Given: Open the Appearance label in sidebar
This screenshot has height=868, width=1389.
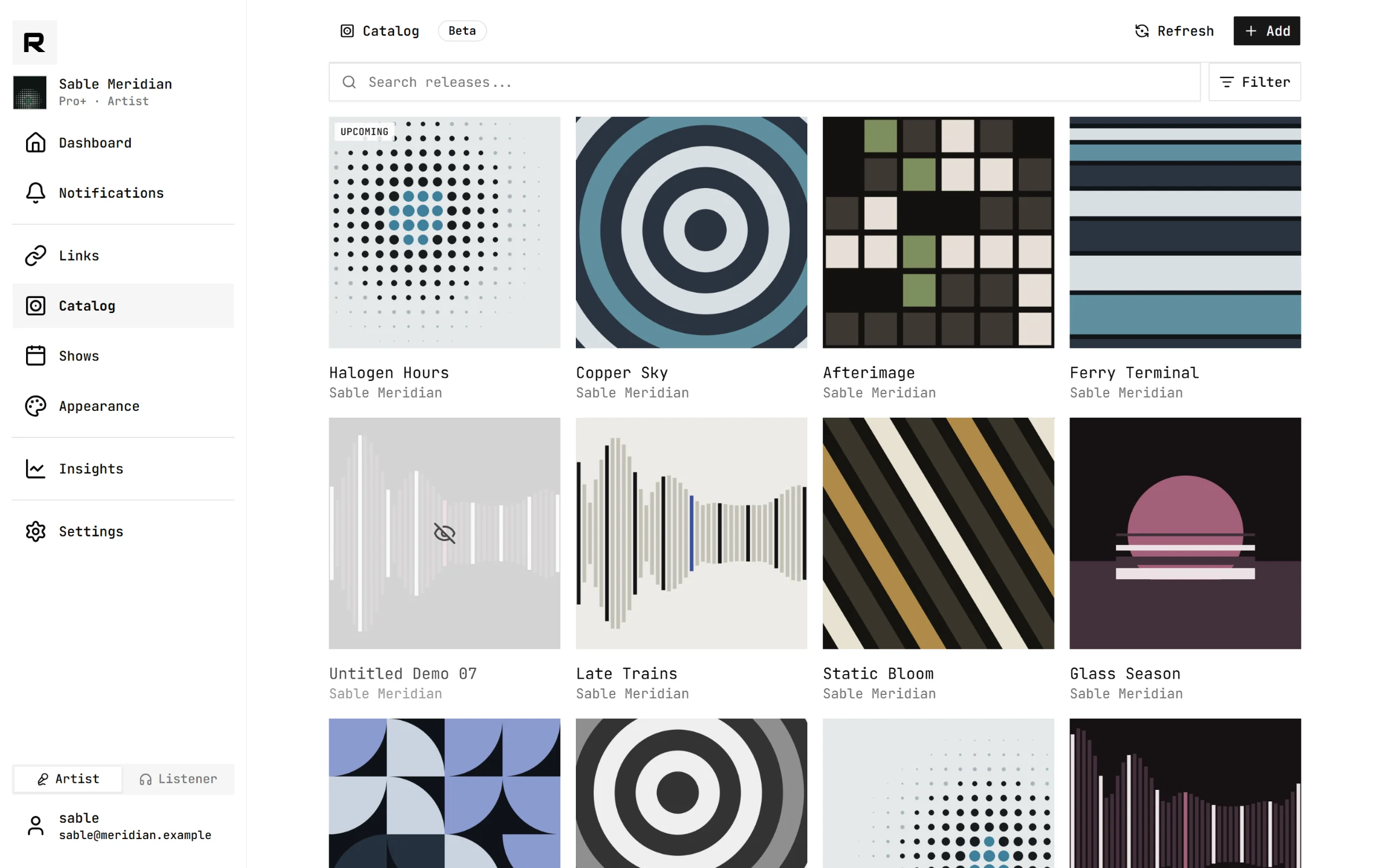Looking at the screenshot, I should click(x=99, y=406).
